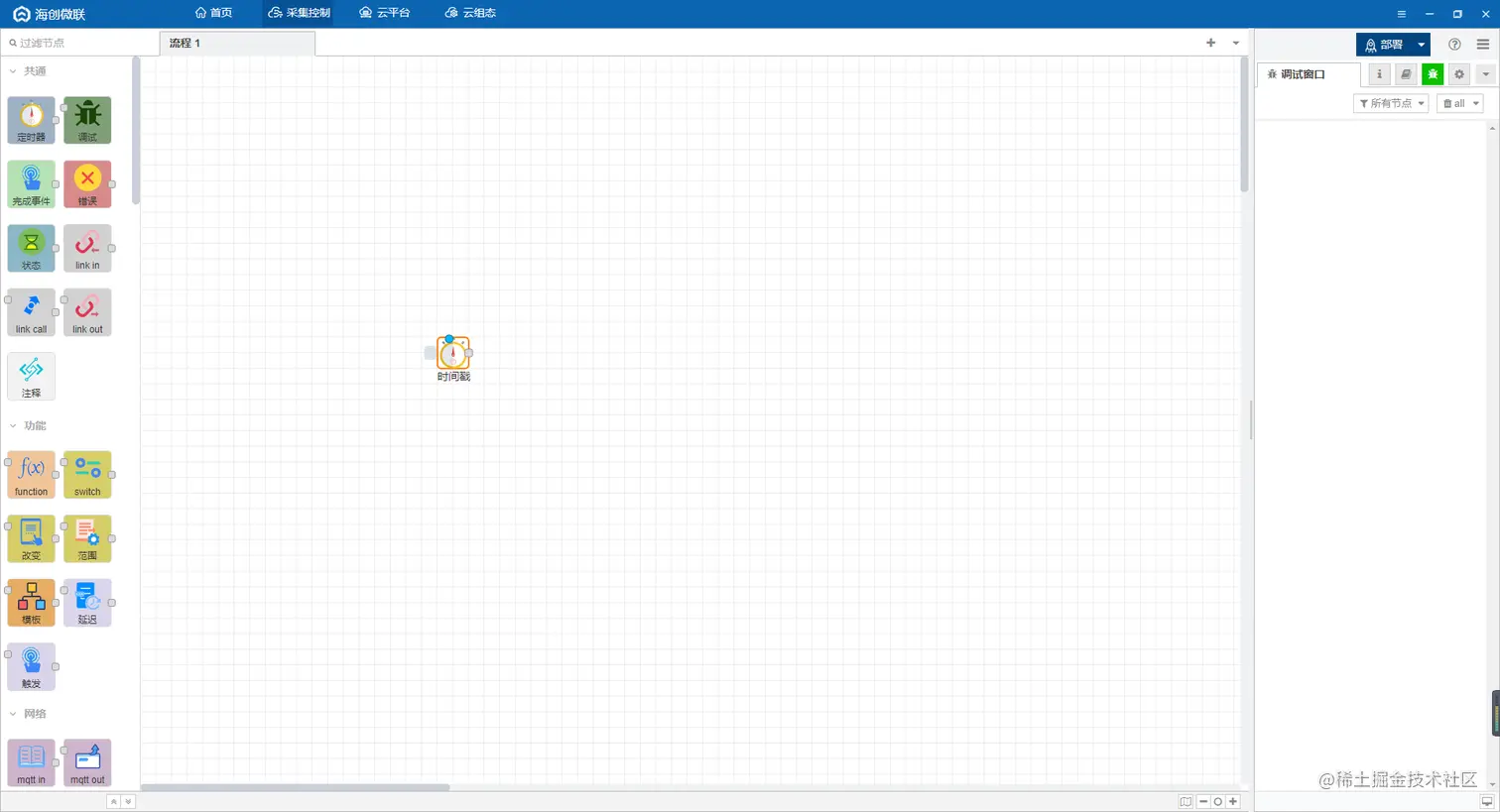Select the 范围 range node
Viewport: 1500px width, 812px height.
pyautogui.click(x=87, y=538)
